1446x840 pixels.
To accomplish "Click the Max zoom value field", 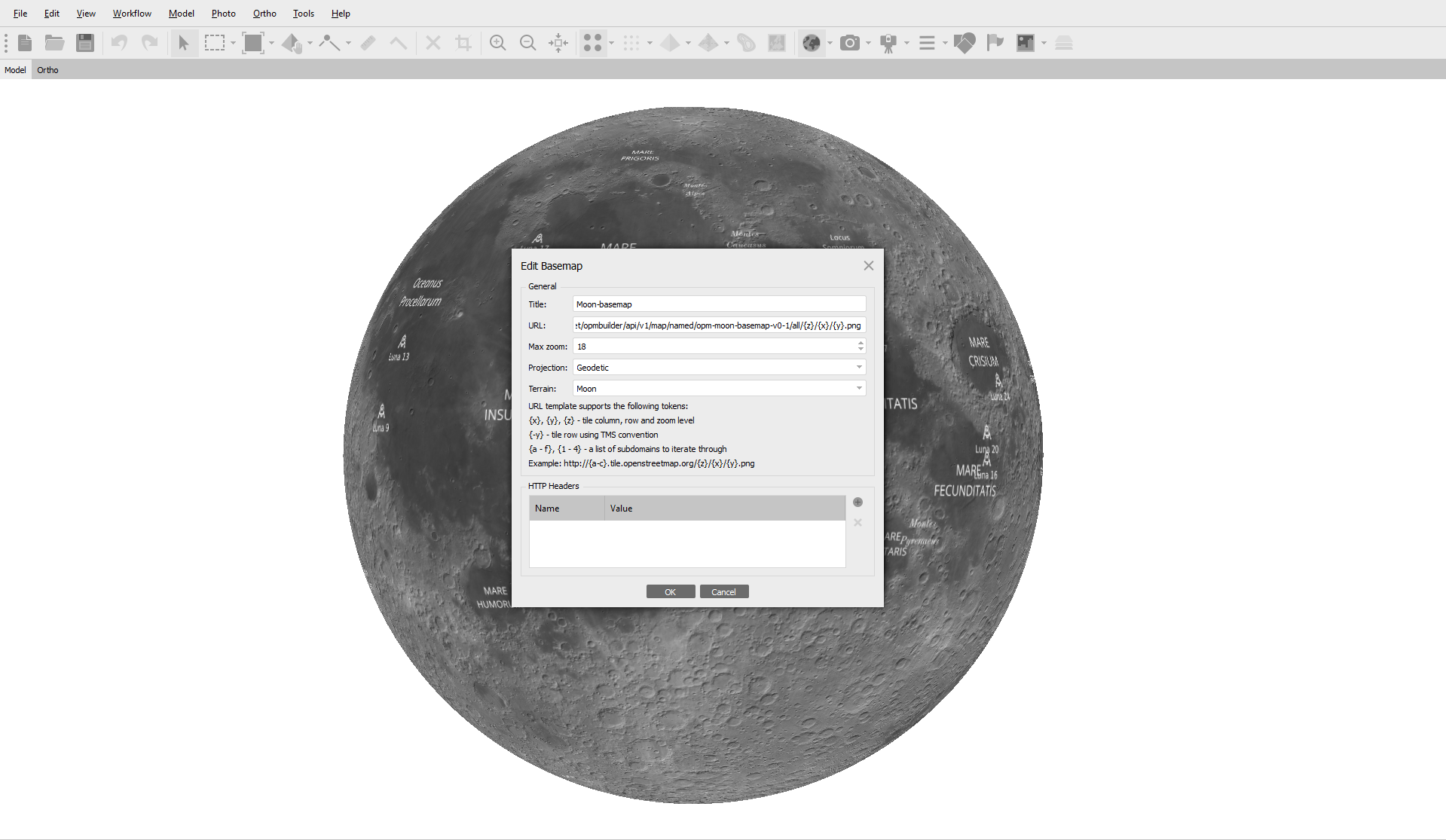I will [x=714, y=346].
